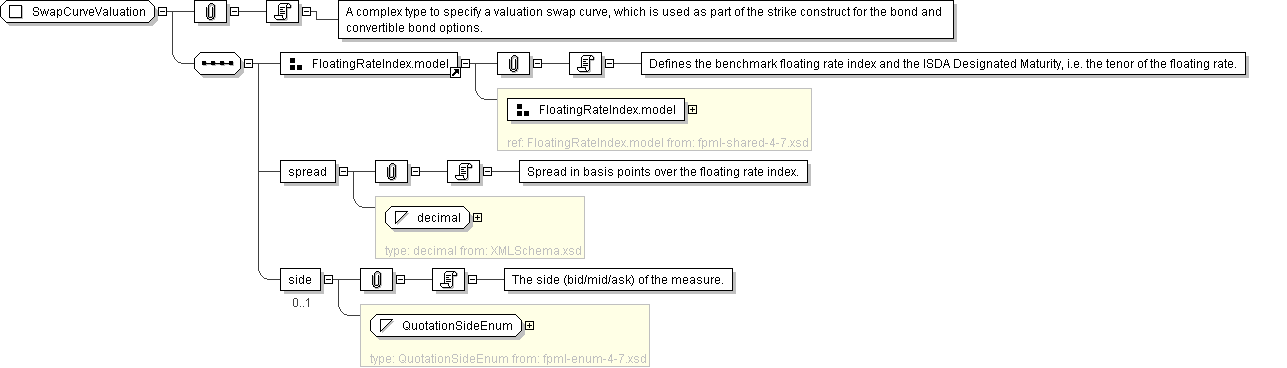1287x368 pixels.
Task: Click the attachment icon next to FloatingRateIndex.model
Action: pos(513,63)
